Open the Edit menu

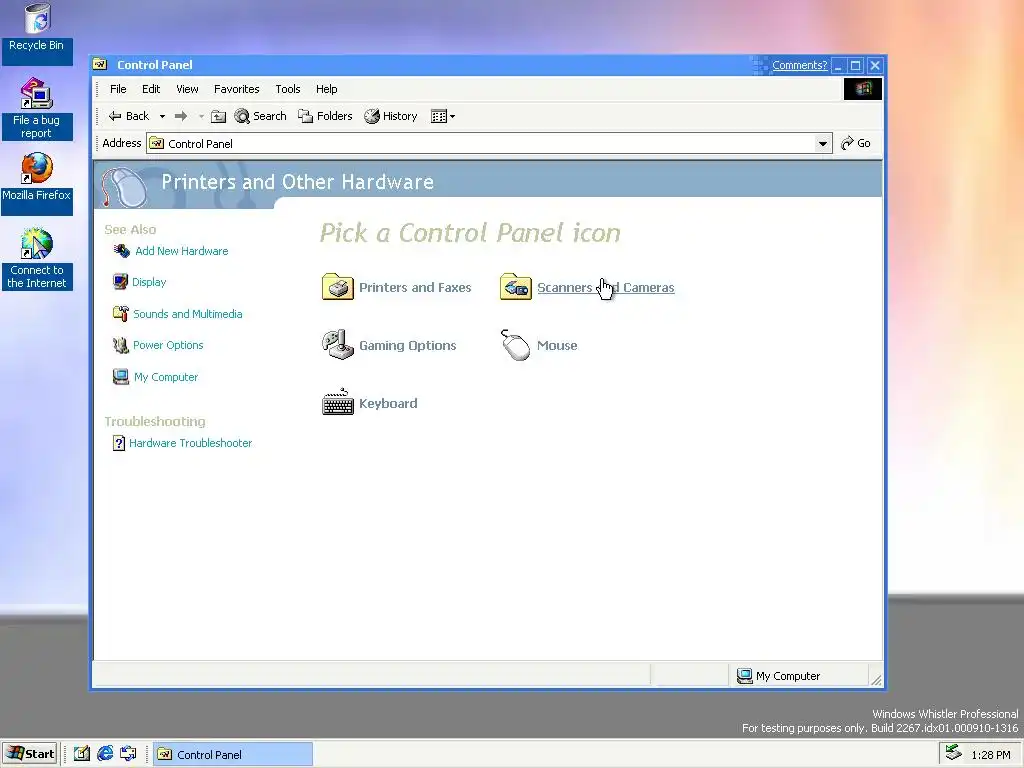pyautogui.click(x=151, y=89)
